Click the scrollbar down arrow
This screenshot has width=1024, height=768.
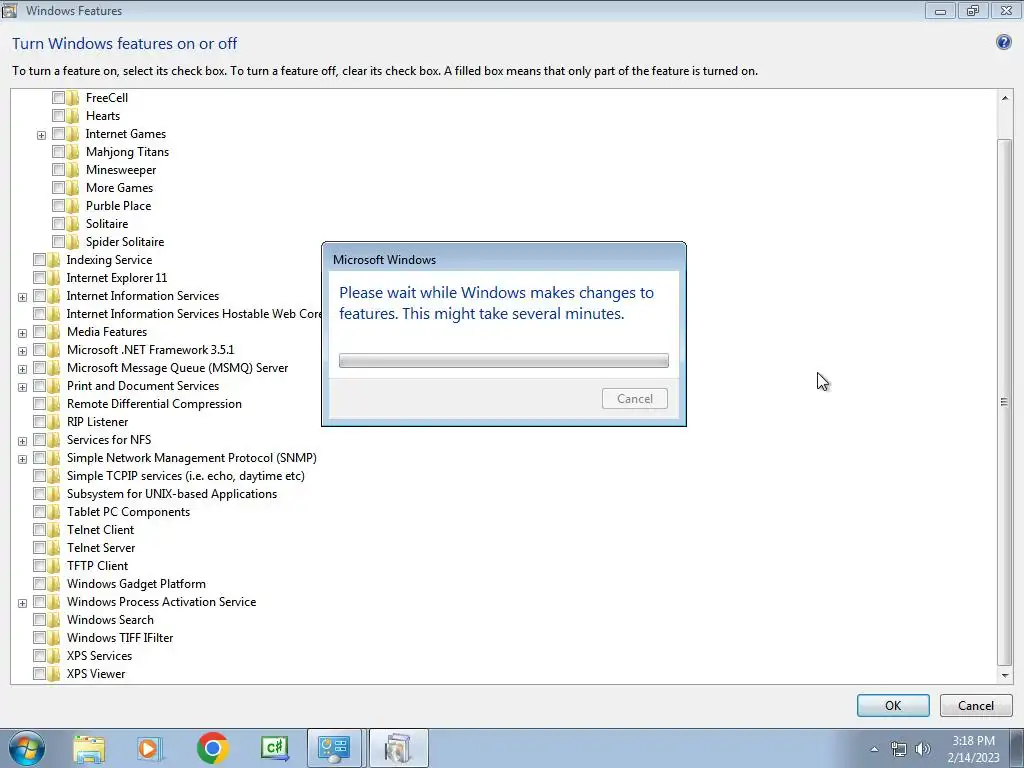point(1004,675)
